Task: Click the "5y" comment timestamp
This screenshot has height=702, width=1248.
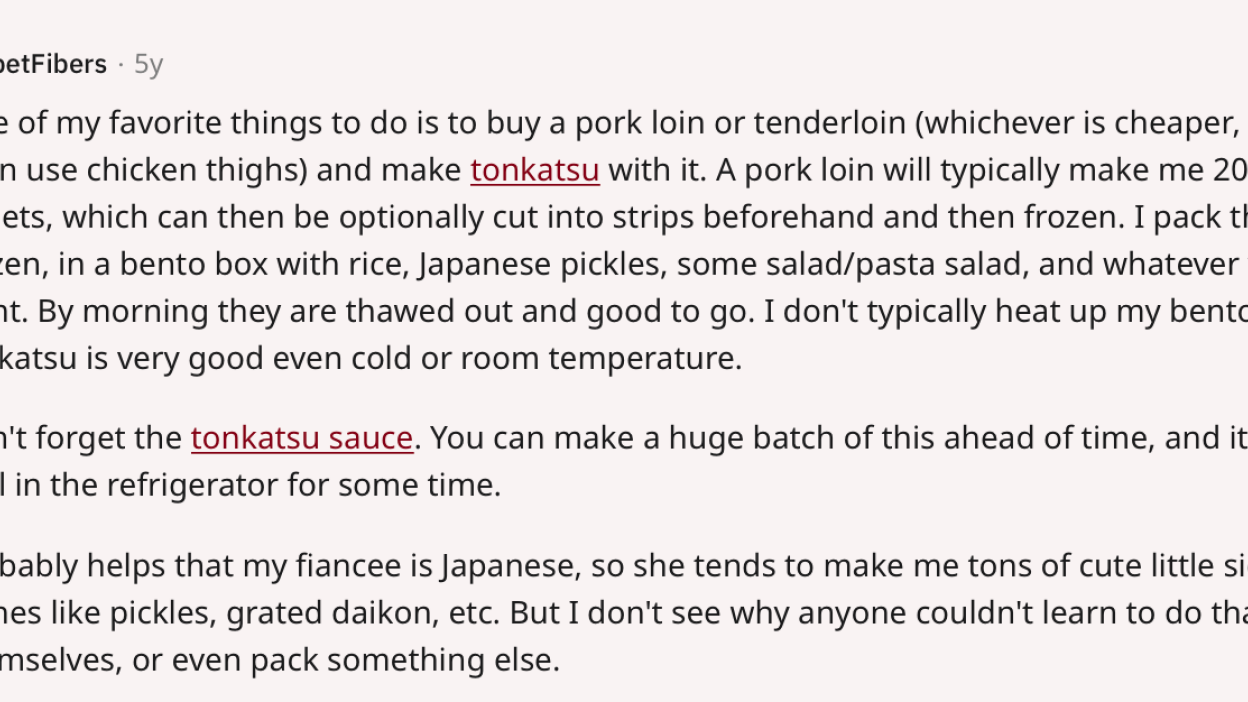Action: point(148,64)
